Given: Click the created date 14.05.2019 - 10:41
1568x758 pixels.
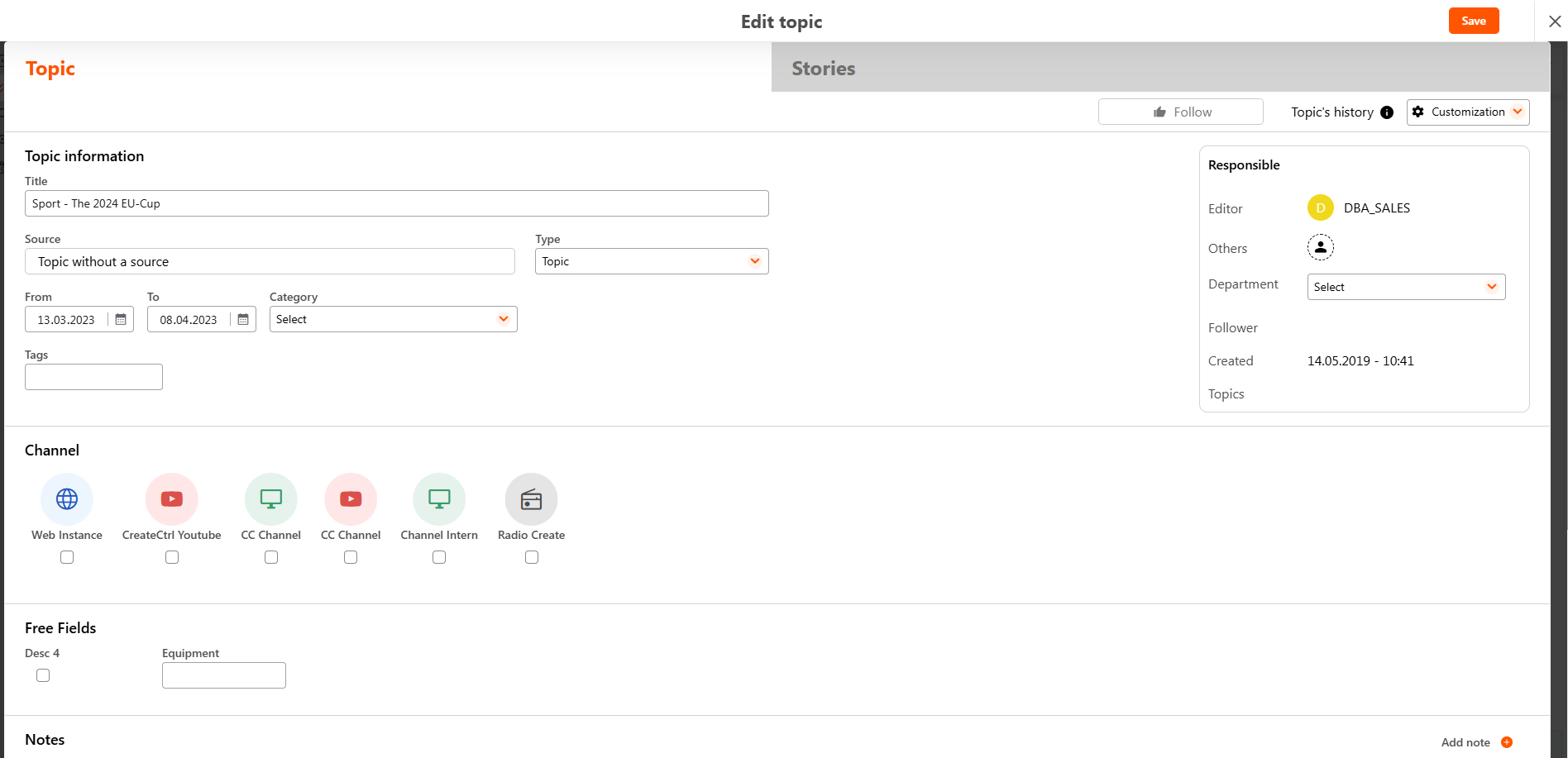Looking at the screenshot, I should pos(1360,360).
